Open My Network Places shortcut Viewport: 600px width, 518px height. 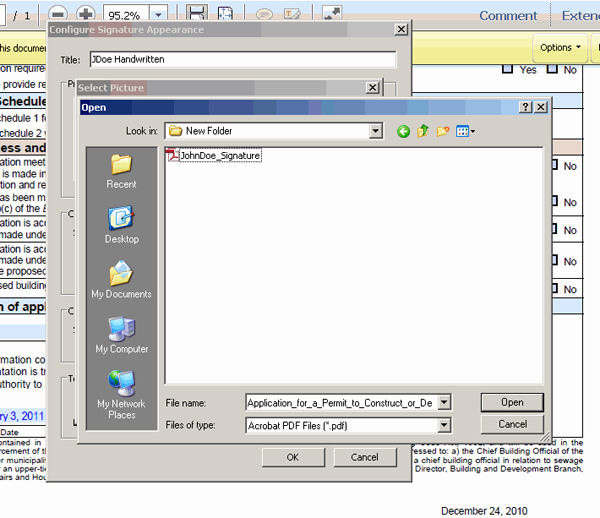tap(121, 394)
